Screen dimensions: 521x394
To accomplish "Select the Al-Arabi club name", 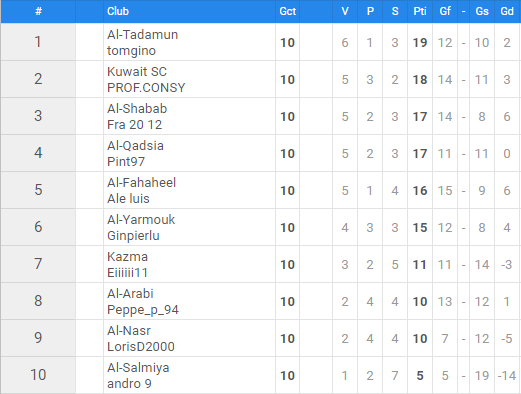I will [130, 294].
